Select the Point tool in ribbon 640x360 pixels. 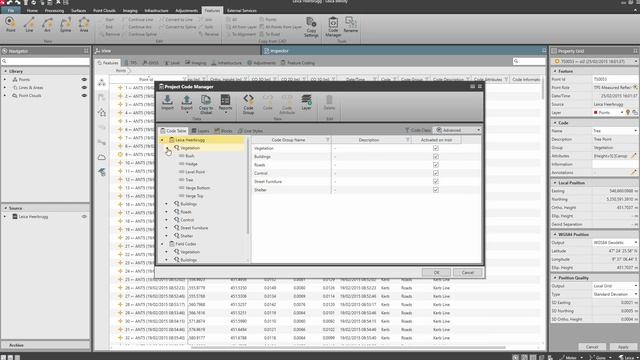[x=10, y=24]
